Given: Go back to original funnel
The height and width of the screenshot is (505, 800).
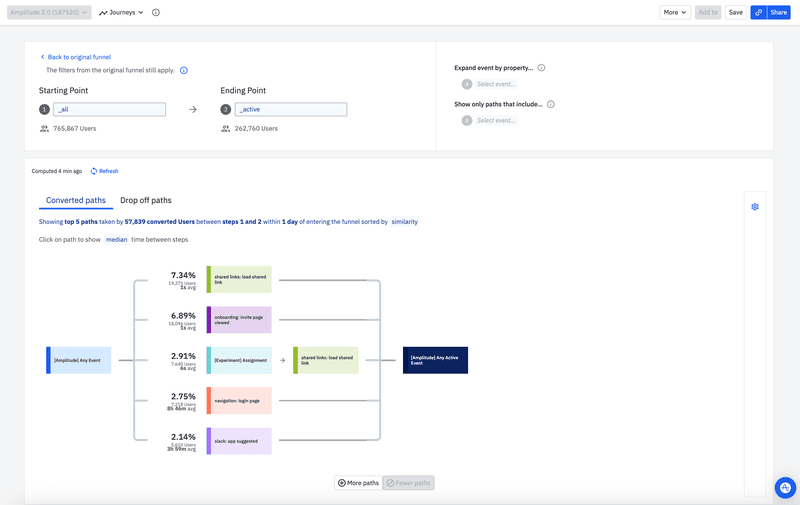Looking at the screenshot, I should click(75, 57).
